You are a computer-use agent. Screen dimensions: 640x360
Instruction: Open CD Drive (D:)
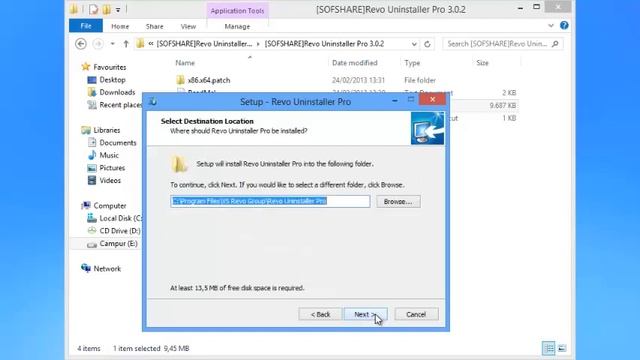pos(120,231)
